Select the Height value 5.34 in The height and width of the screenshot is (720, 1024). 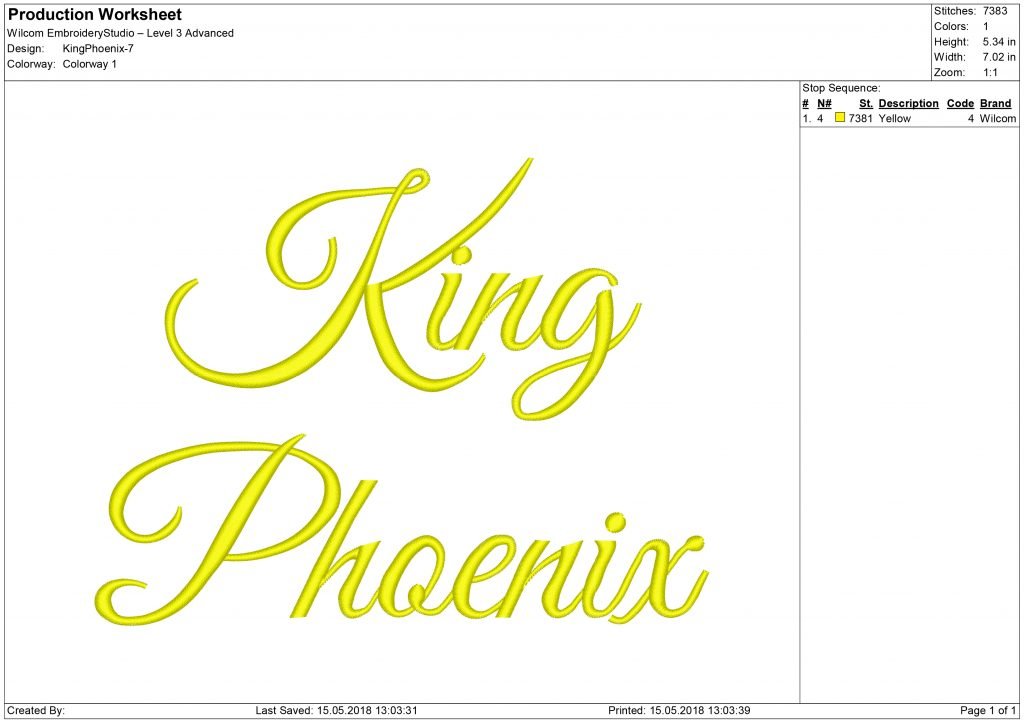pos(1000,42)
